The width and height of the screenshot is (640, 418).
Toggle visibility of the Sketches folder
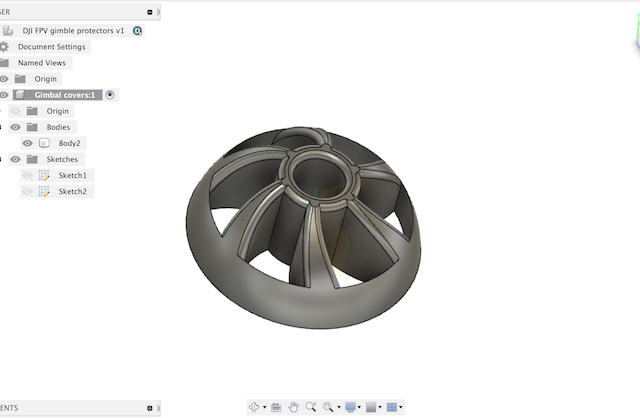16,159
